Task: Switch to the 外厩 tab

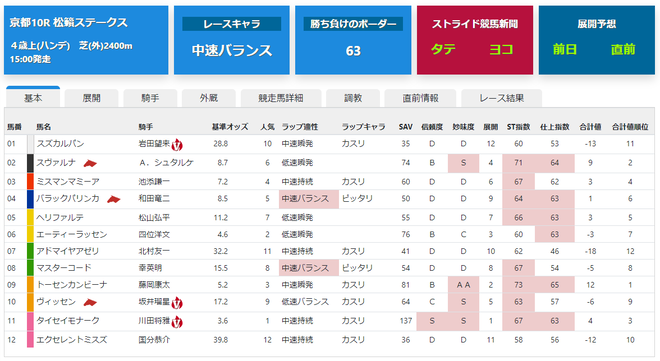Action: (x=208, y=98)
